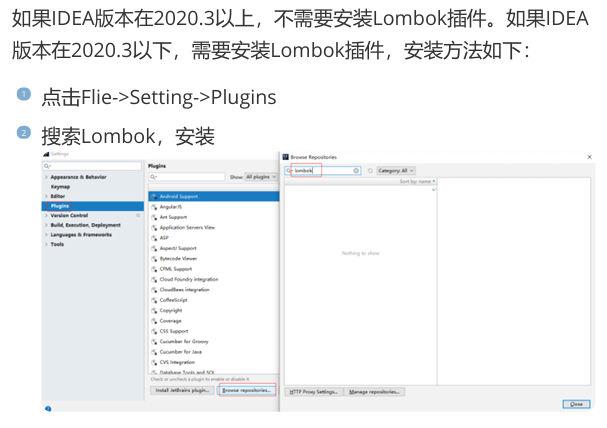
Task: Select the CSS Support row
Action: click(214, 332)
